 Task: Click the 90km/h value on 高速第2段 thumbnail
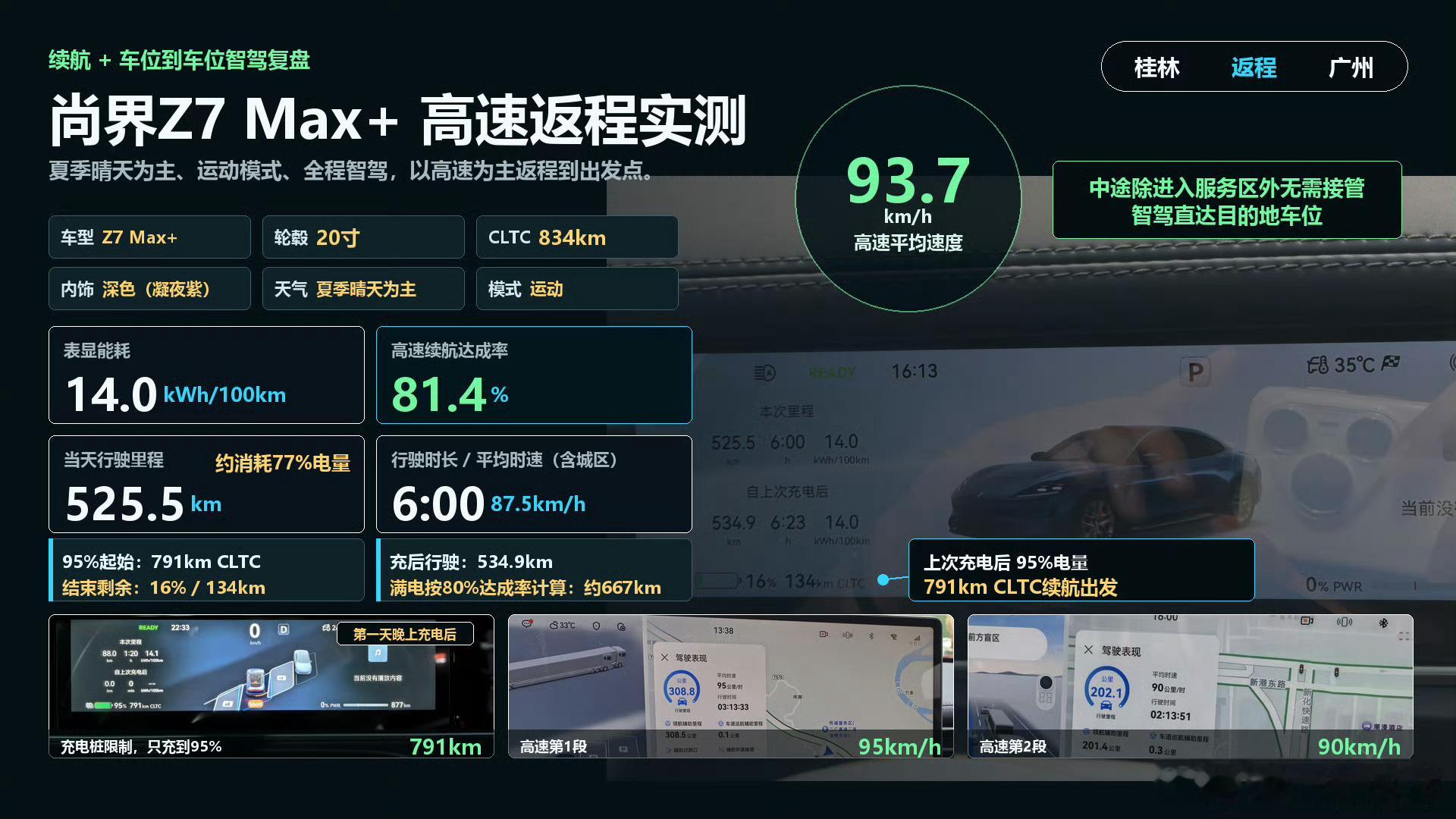pos(1359,747)
